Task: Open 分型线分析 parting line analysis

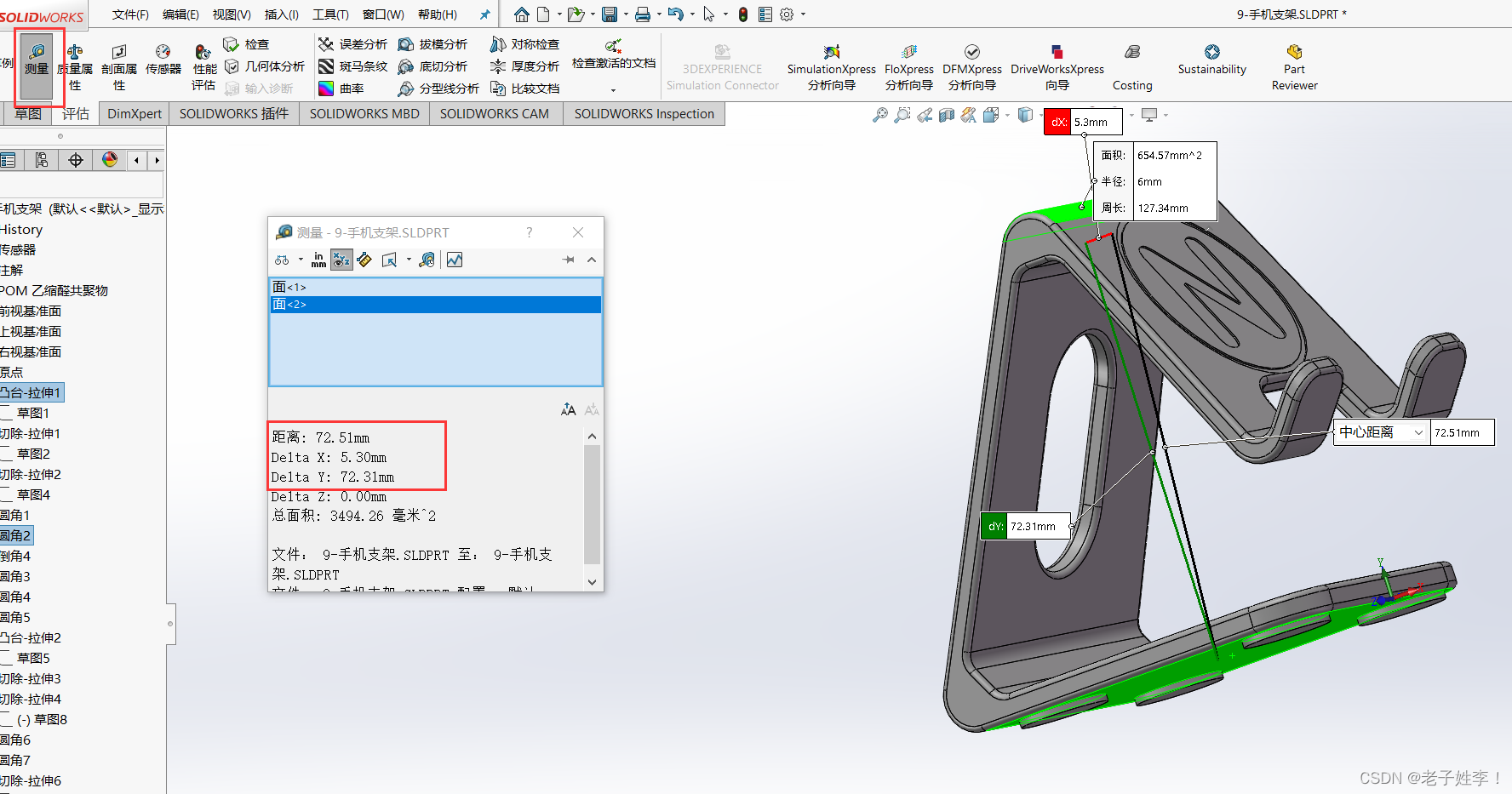Action: [438, 89]
